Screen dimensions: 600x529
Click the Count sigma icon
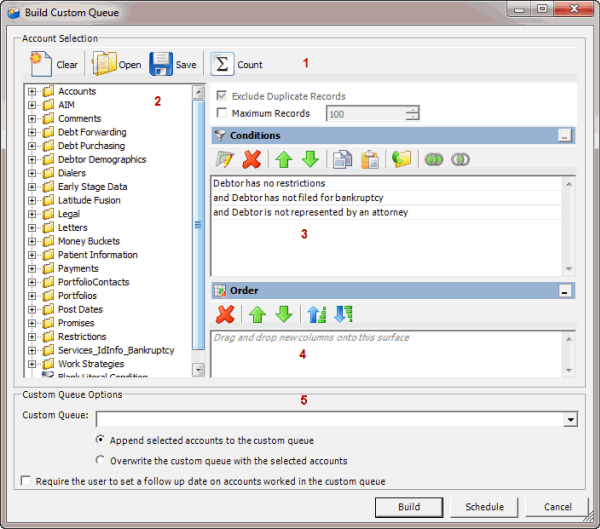click(222, 64)
